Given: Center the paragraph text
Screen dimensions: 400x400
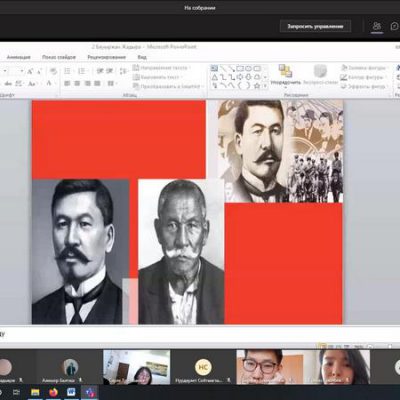Looking at the screenshot, I should pos(77,83).
